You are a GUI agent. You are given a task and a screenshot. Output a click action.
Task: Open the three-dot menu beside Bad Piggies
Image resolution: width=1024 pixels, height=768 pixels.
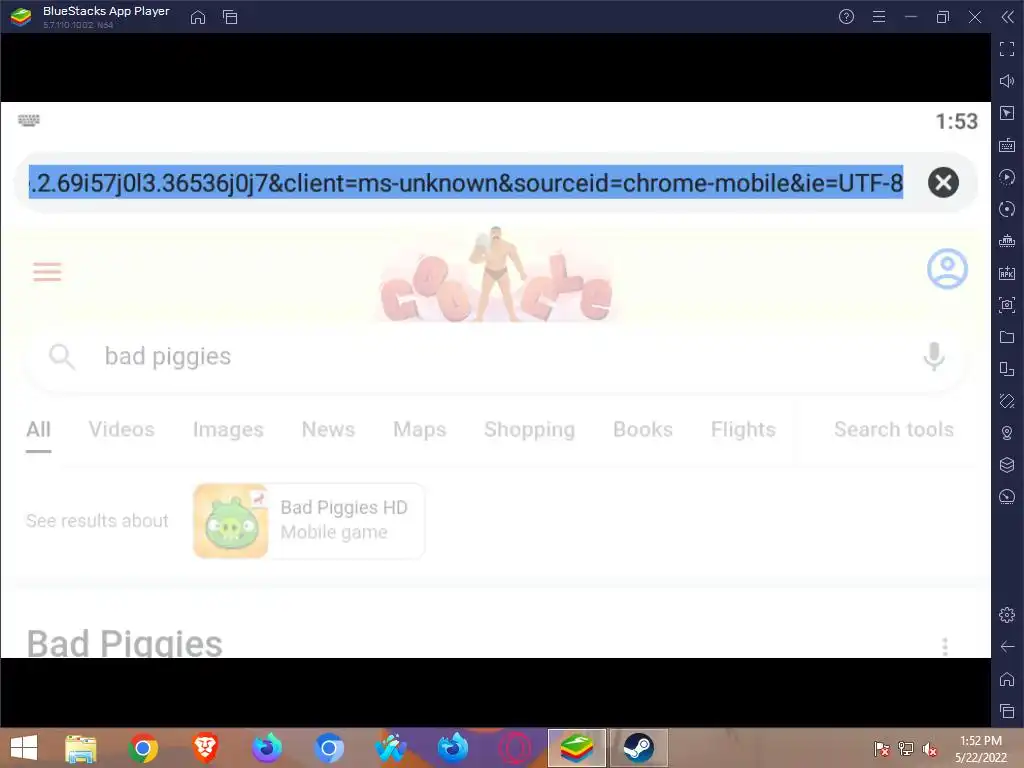point(944,646)
